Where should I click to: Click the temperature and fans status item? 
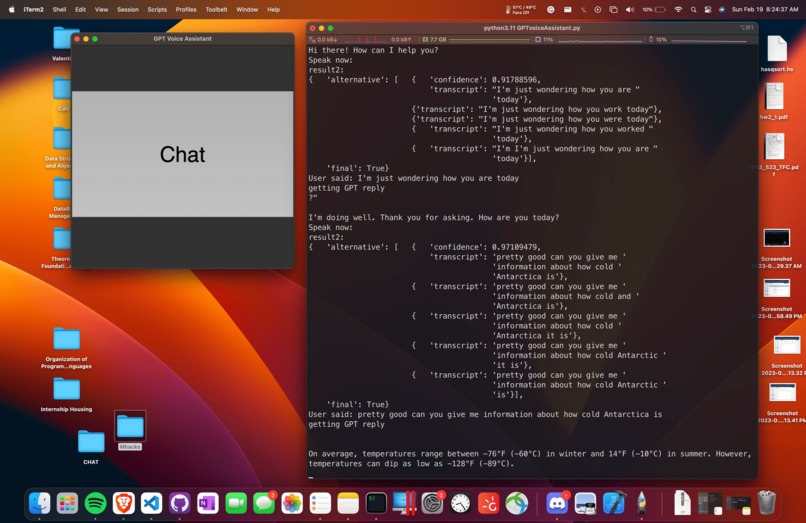tap(520, 9)
